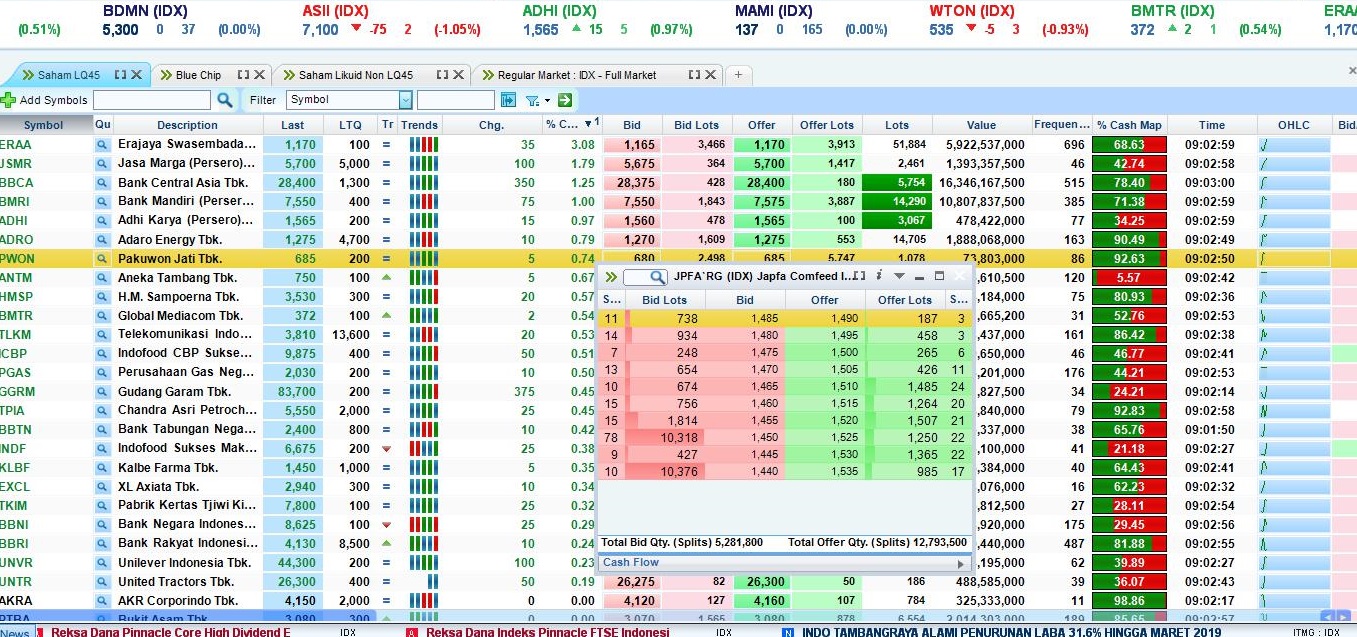Click the detach brackets icon in JPFA window title
This screenshot has height=637, width=1357.
(x=858, y=276)
